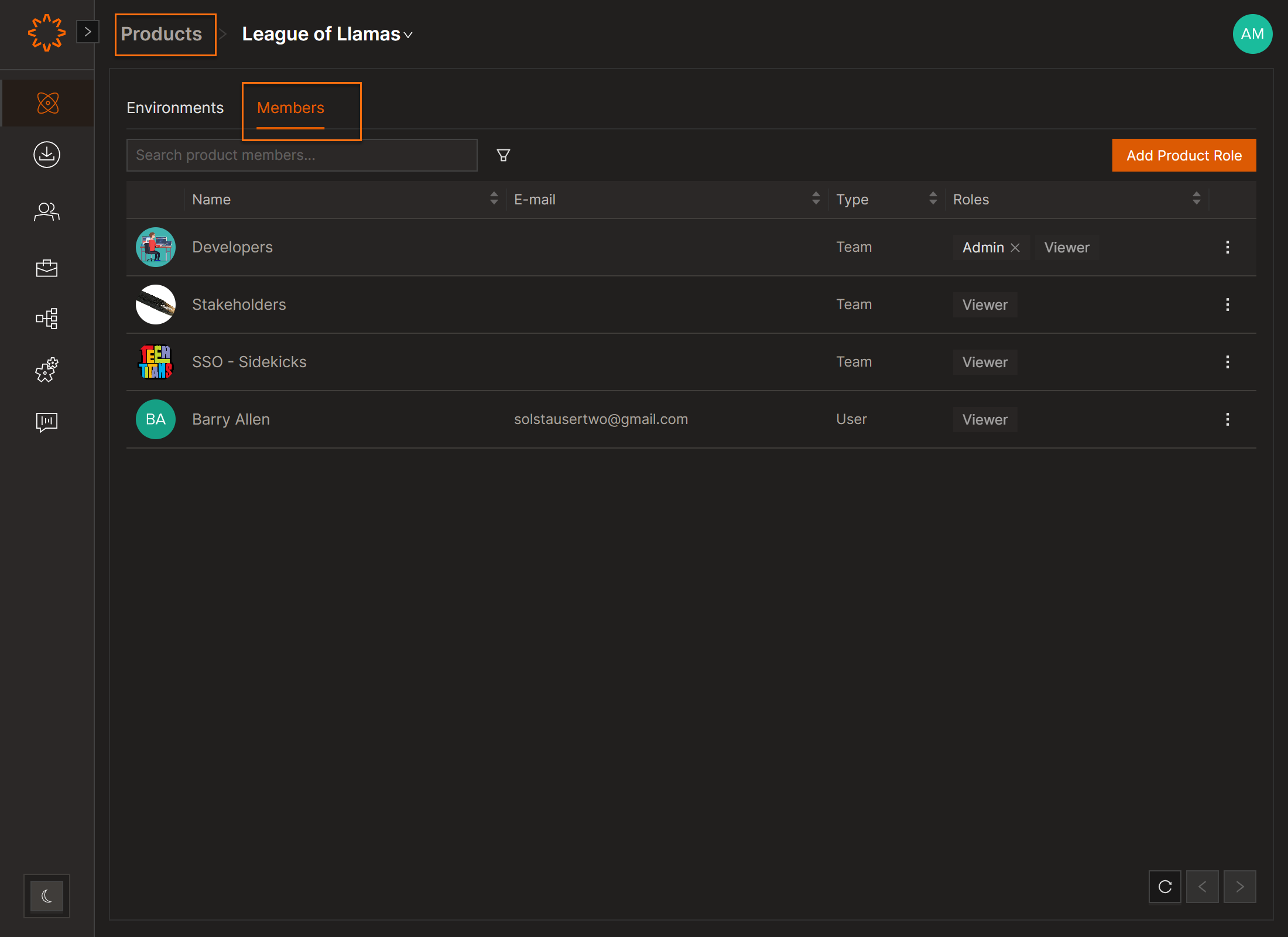Screen dimensions: 1288x937
Task: Remove the Admin role from Developers
Action: point(1015,248)
